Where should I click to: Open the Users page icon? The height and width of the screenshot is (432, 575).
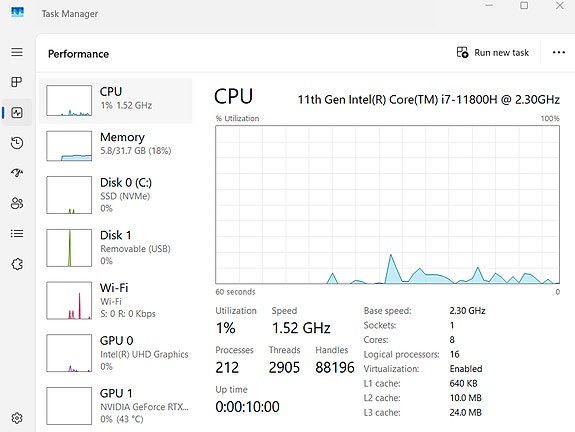coord(17,203)
